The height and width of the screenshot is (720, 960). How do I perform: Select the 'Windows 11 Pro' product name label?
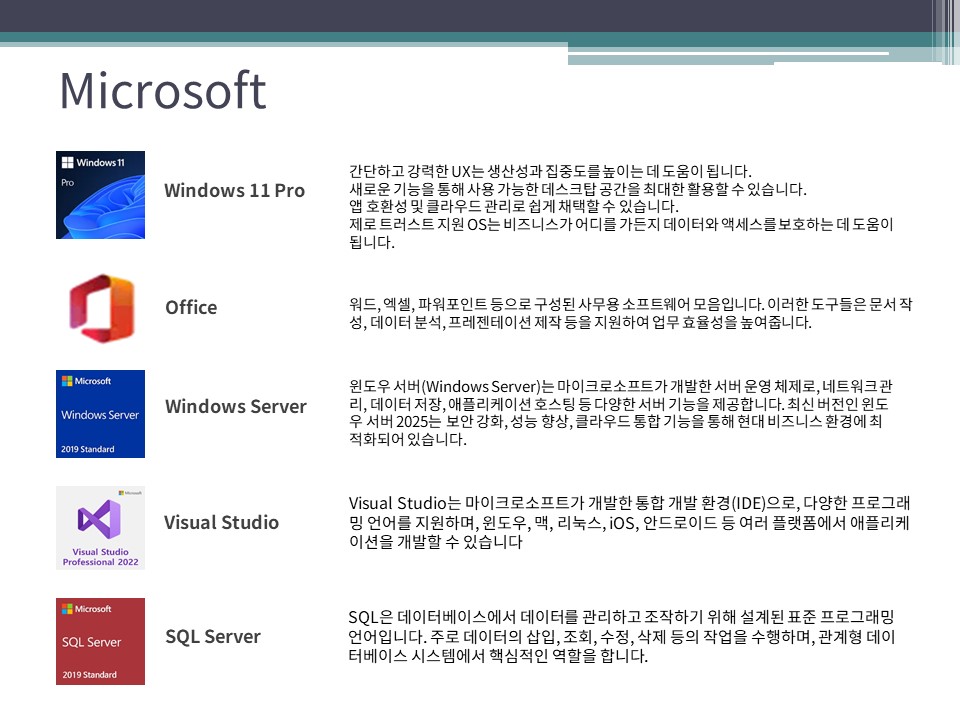coord(234,190)
